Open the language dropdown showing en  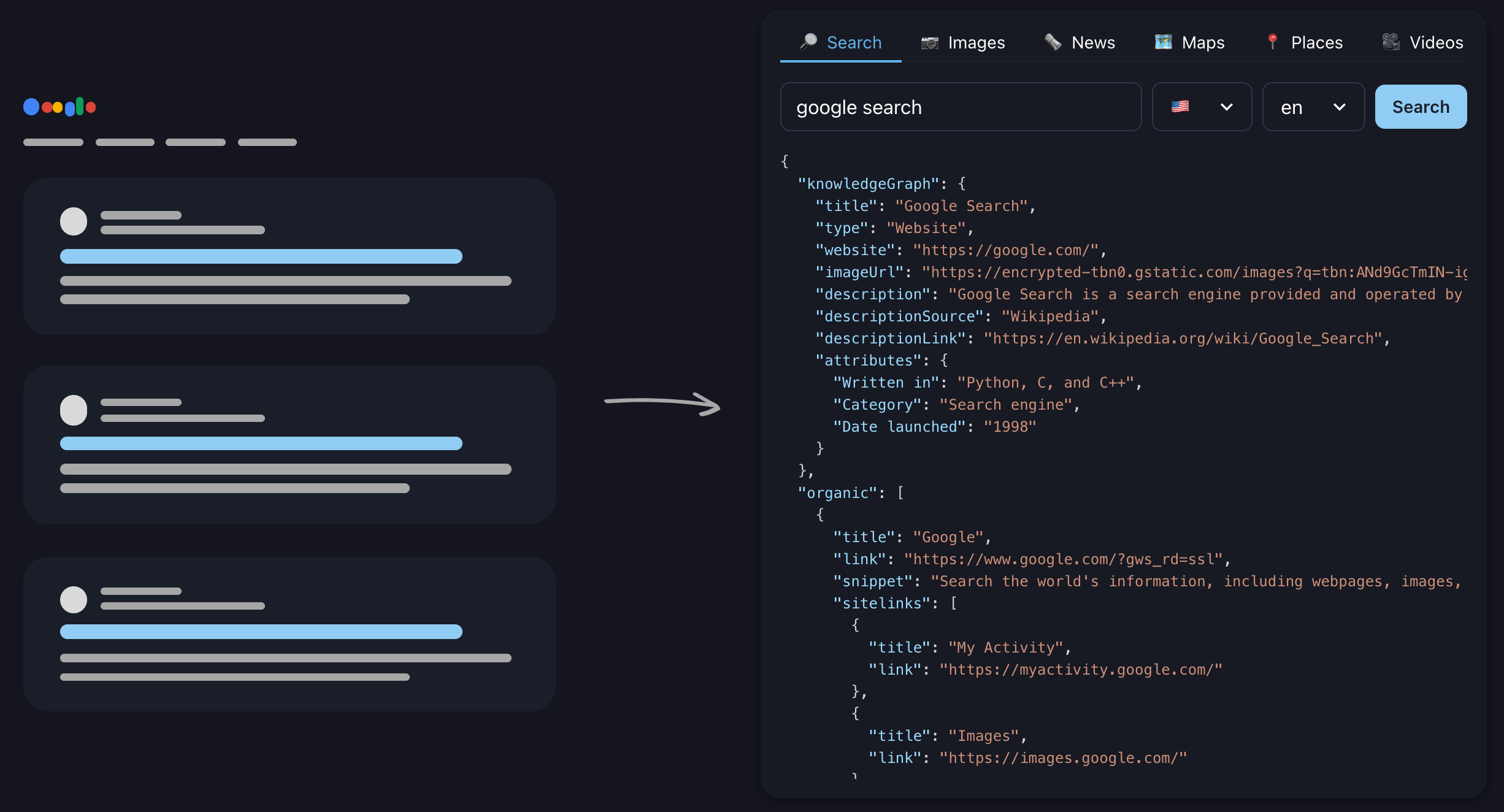click(x=1313, y=107)
